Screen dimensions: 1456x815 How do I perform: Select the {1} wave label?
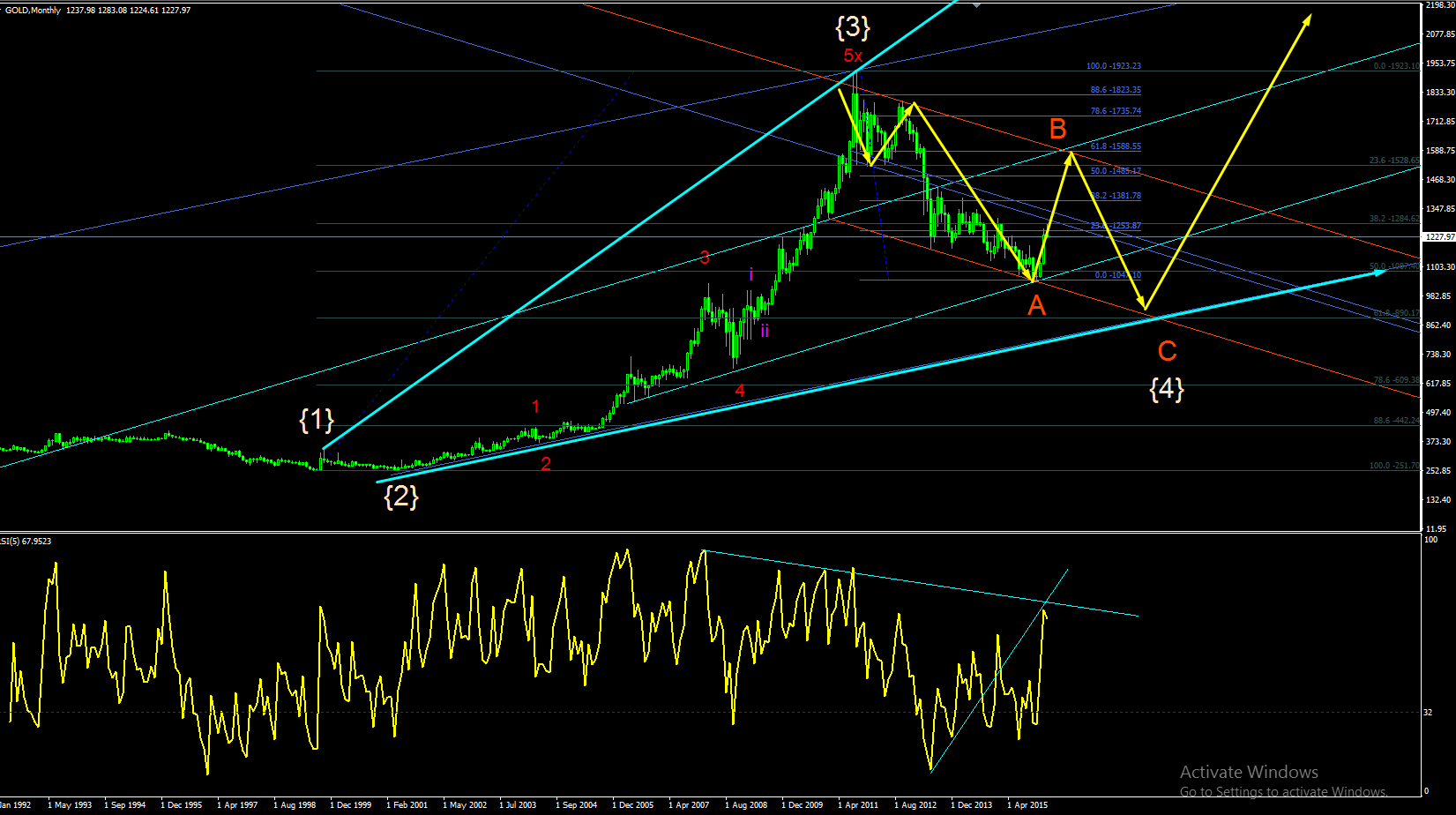317,420
